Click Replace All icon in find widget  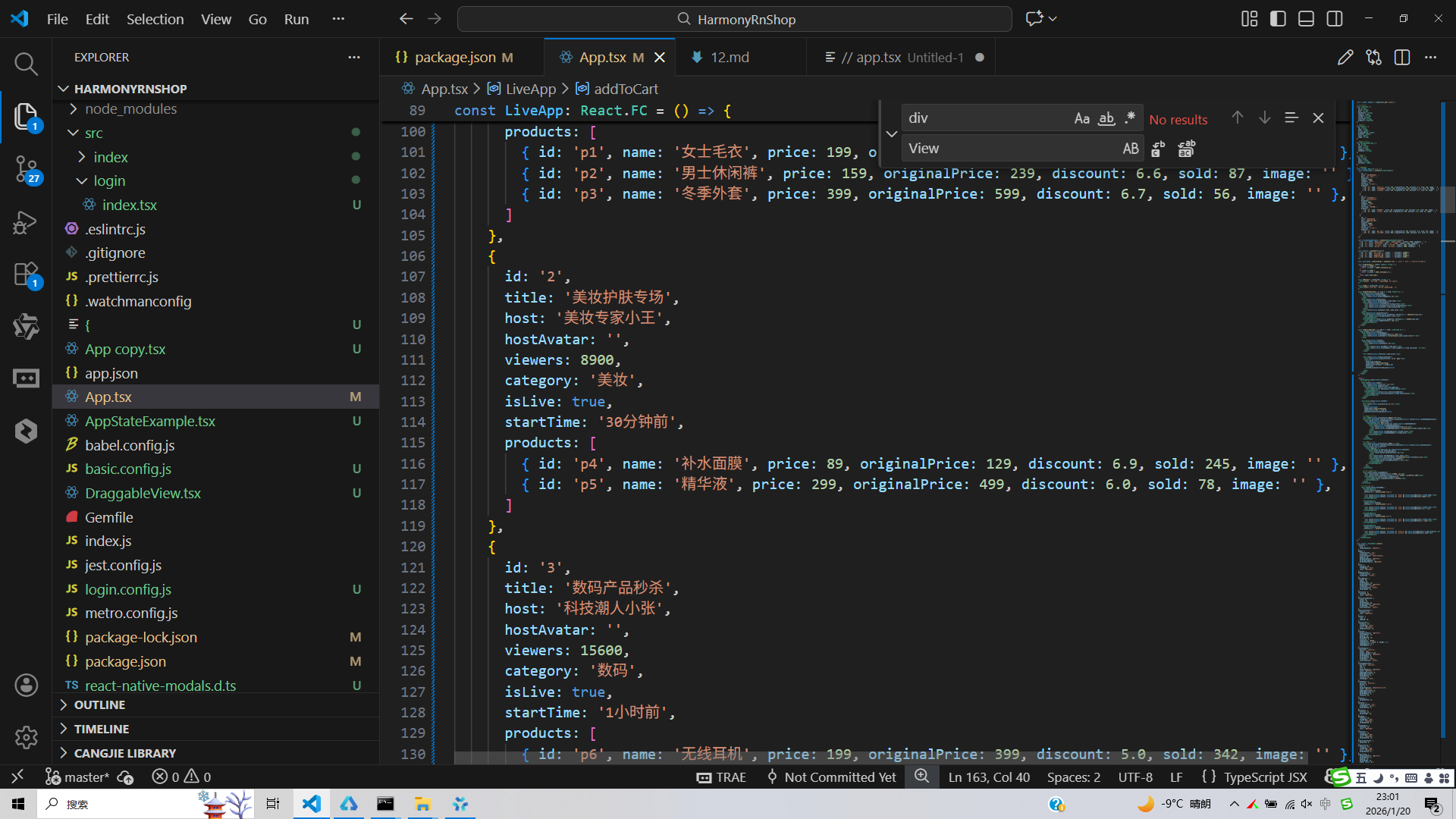click(1186, 149)
